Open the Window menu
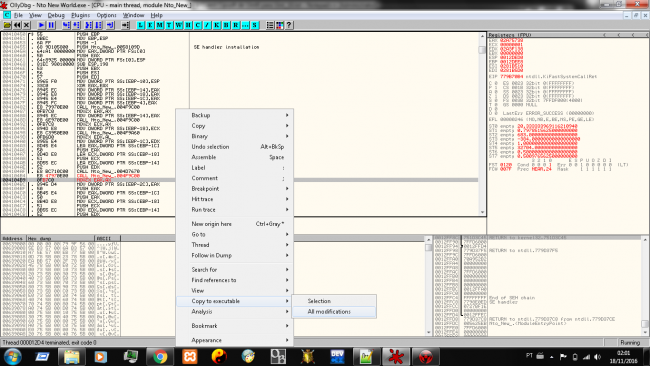The height and width of the screenshot is (366, 650). coord(133,15)
